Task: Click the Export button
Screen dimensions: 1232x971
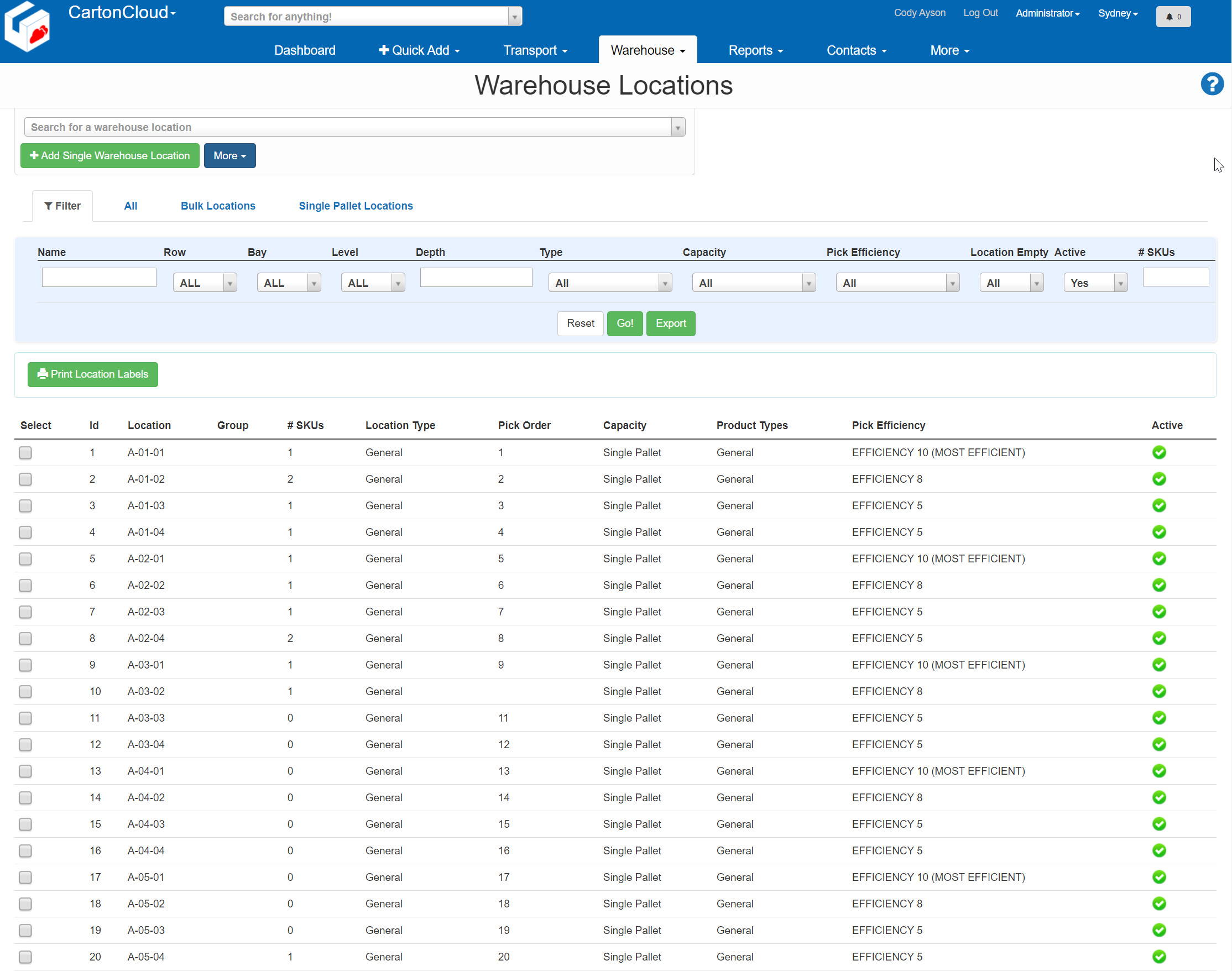Action: [x=670, y=323]
